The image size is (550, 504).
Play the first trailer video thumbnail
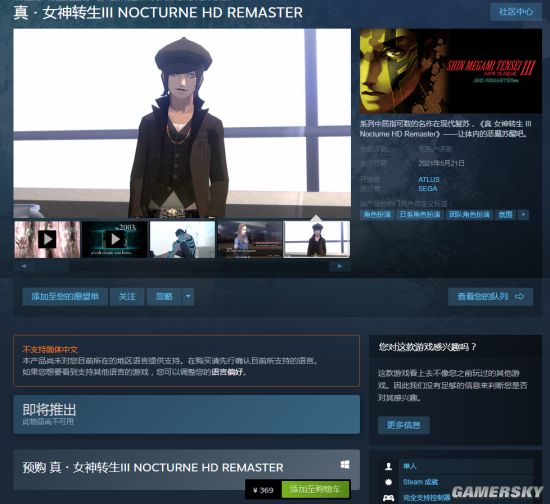click(x=47, y=240)
